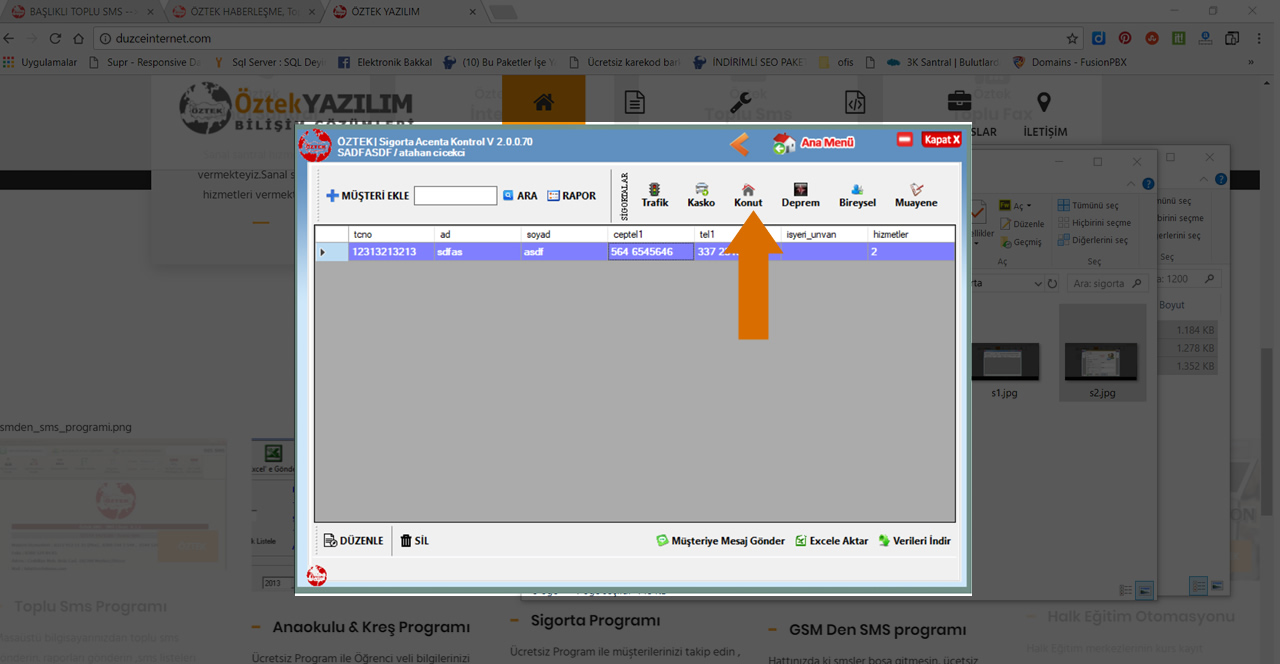1280x664 pixels.
Task: Click Diğerlerini seç in the Explorer window
Action: pyautogui.click(x=1092, y=240)
